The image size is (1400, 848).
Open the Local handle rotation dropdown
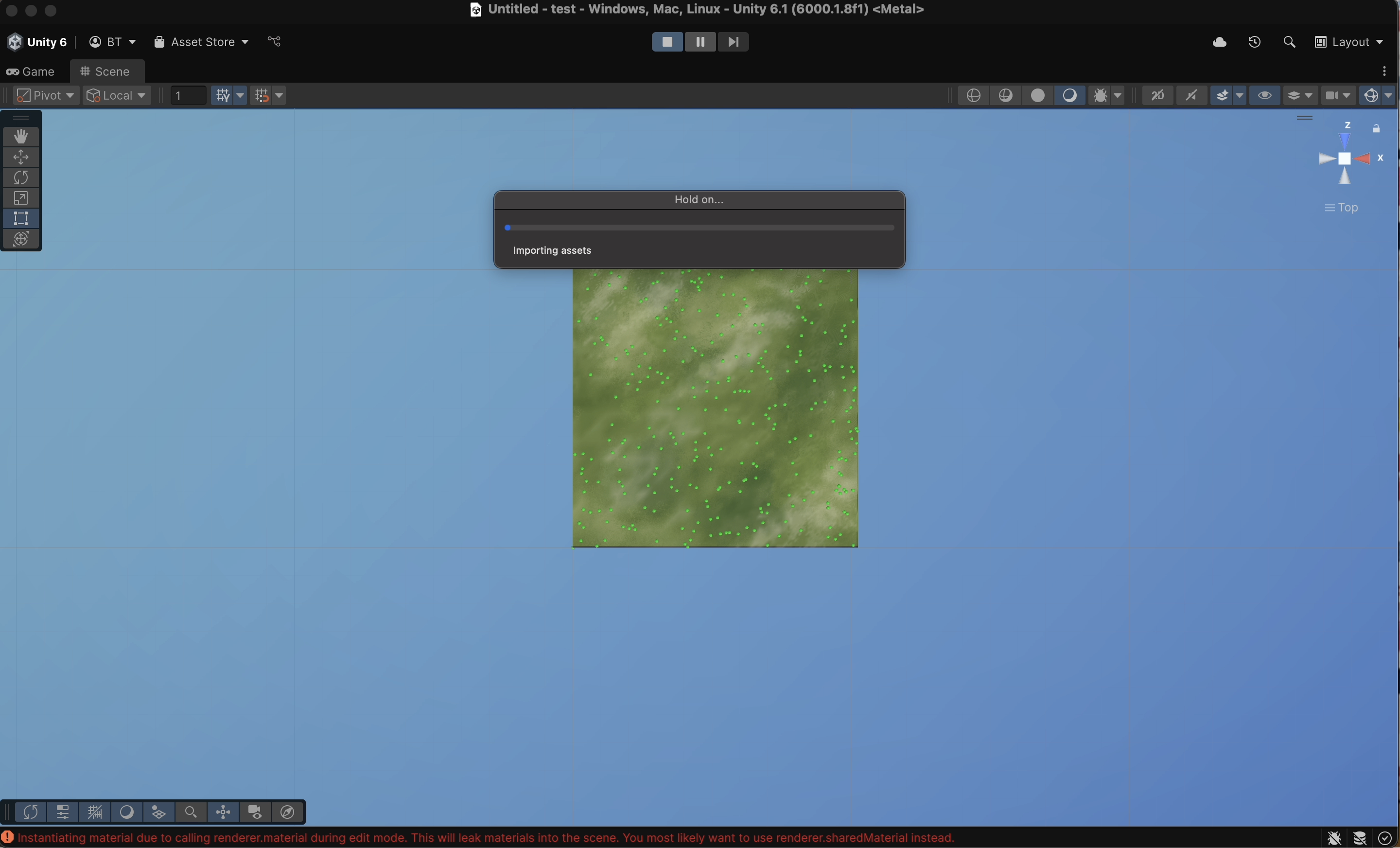tap(117, 95)
